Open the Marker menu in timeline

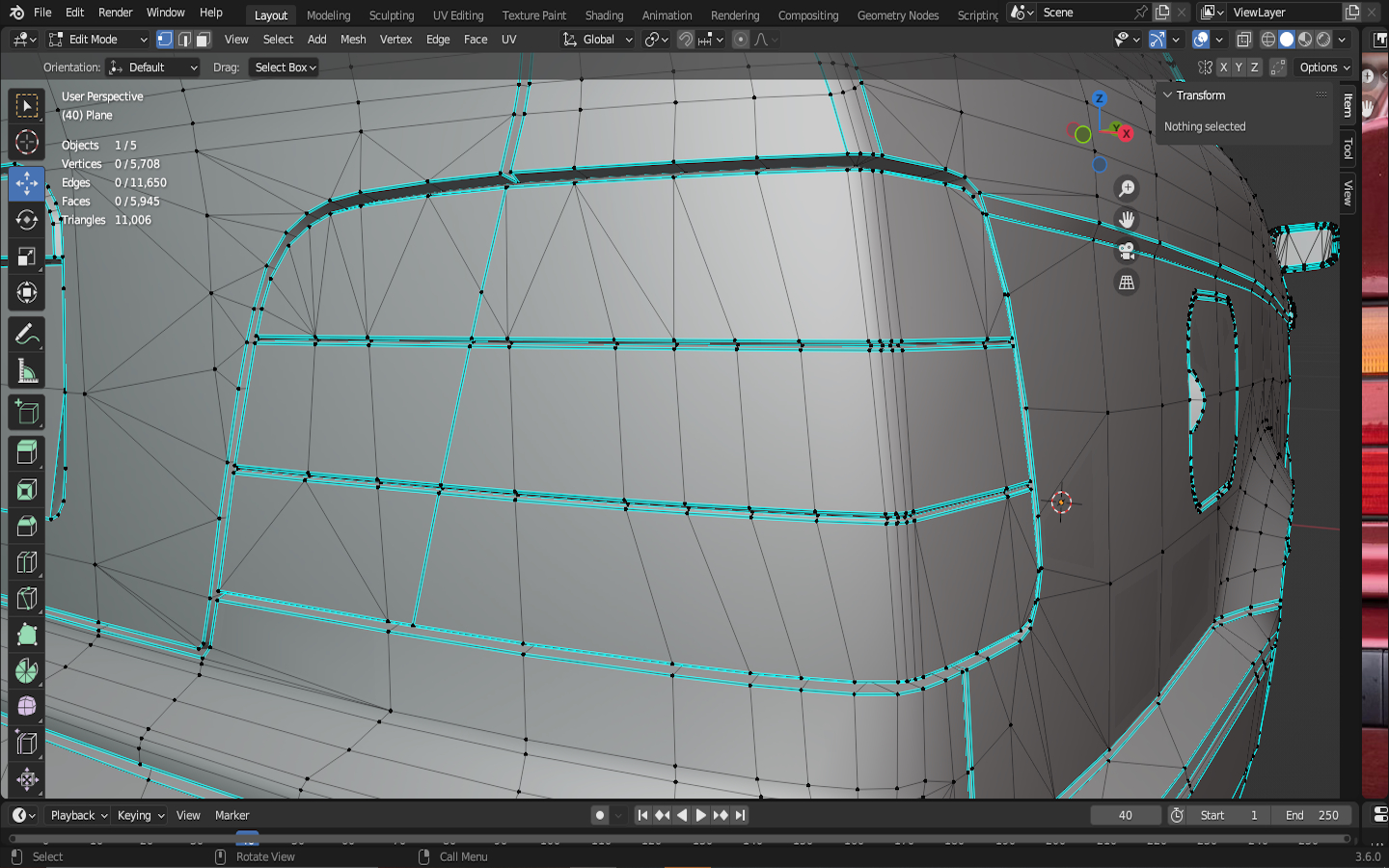pos(232,815)
